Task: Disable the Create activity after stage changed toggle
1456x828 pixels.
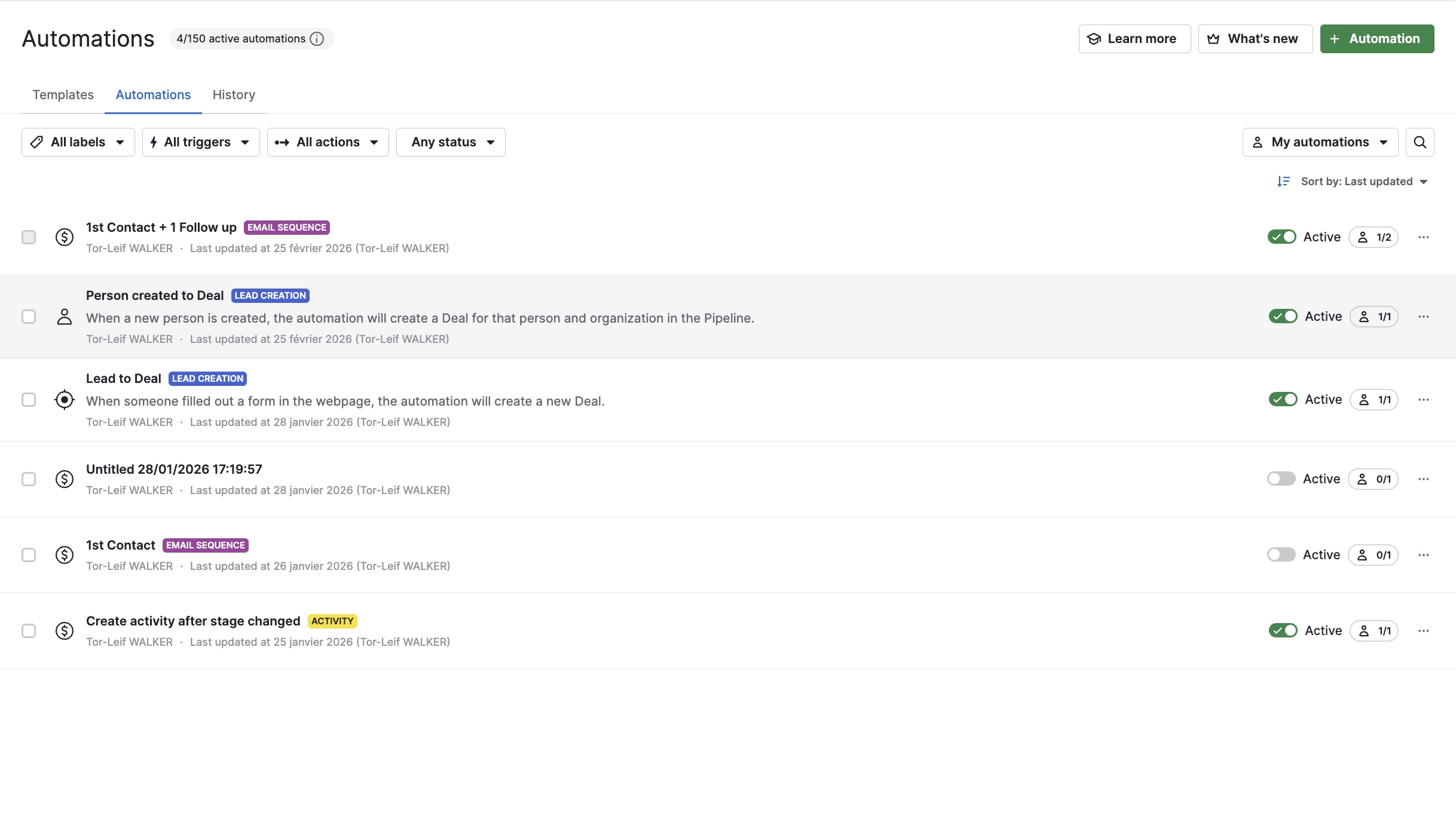Action: (1283, 631)
